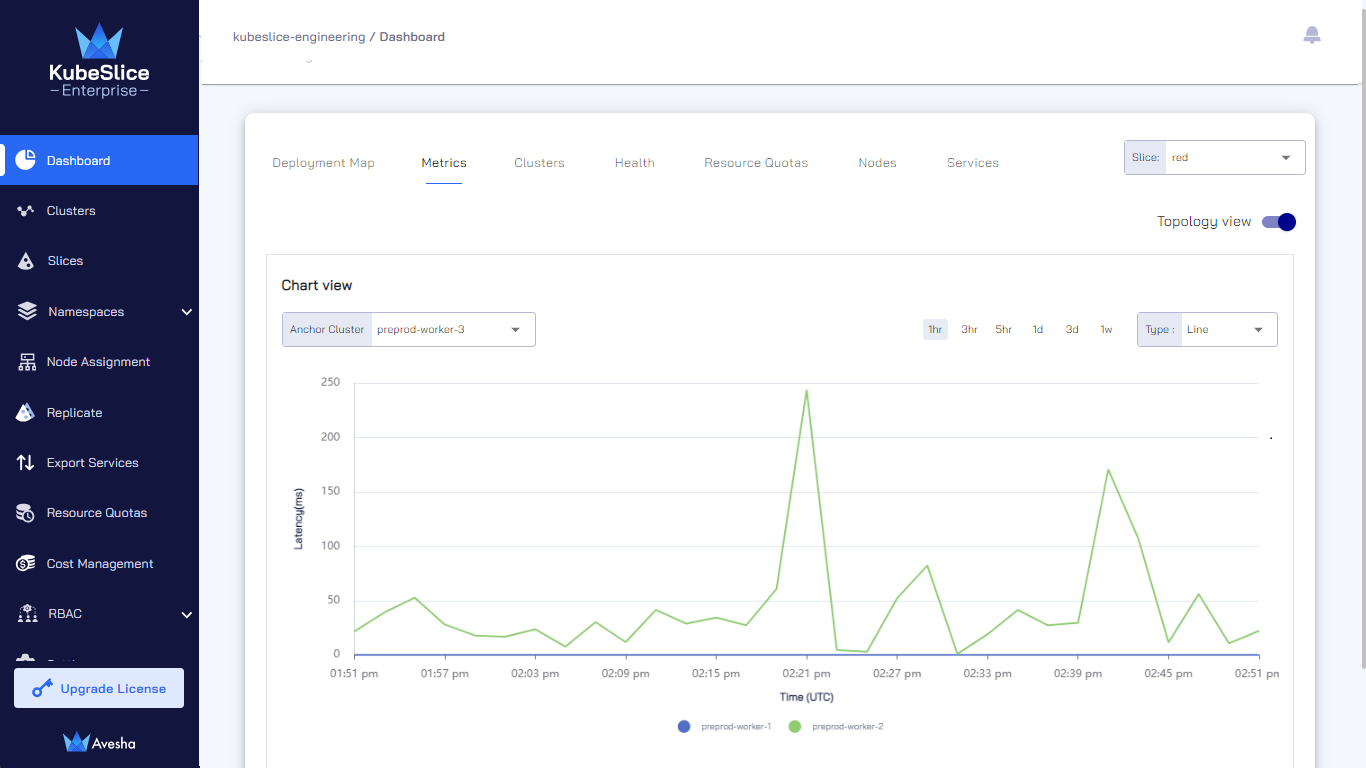Click the key icon on Upgrade License
The height and width of the screenshot is (768, 1366).
(42, 688)
